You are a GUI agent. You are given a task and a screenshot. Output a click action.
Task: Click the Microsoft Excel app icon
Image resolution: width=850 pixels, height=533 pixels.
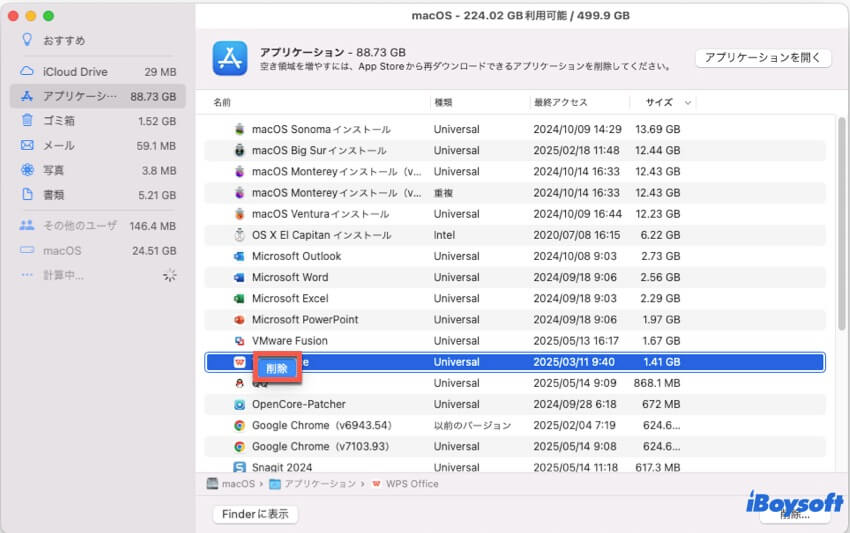pyautogui.click(x=240, y=298)
